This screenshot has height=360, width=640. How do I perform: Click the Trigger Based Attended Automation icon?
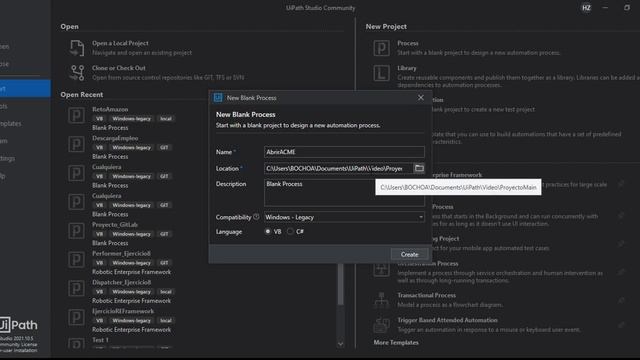click(x=381, y=325)
